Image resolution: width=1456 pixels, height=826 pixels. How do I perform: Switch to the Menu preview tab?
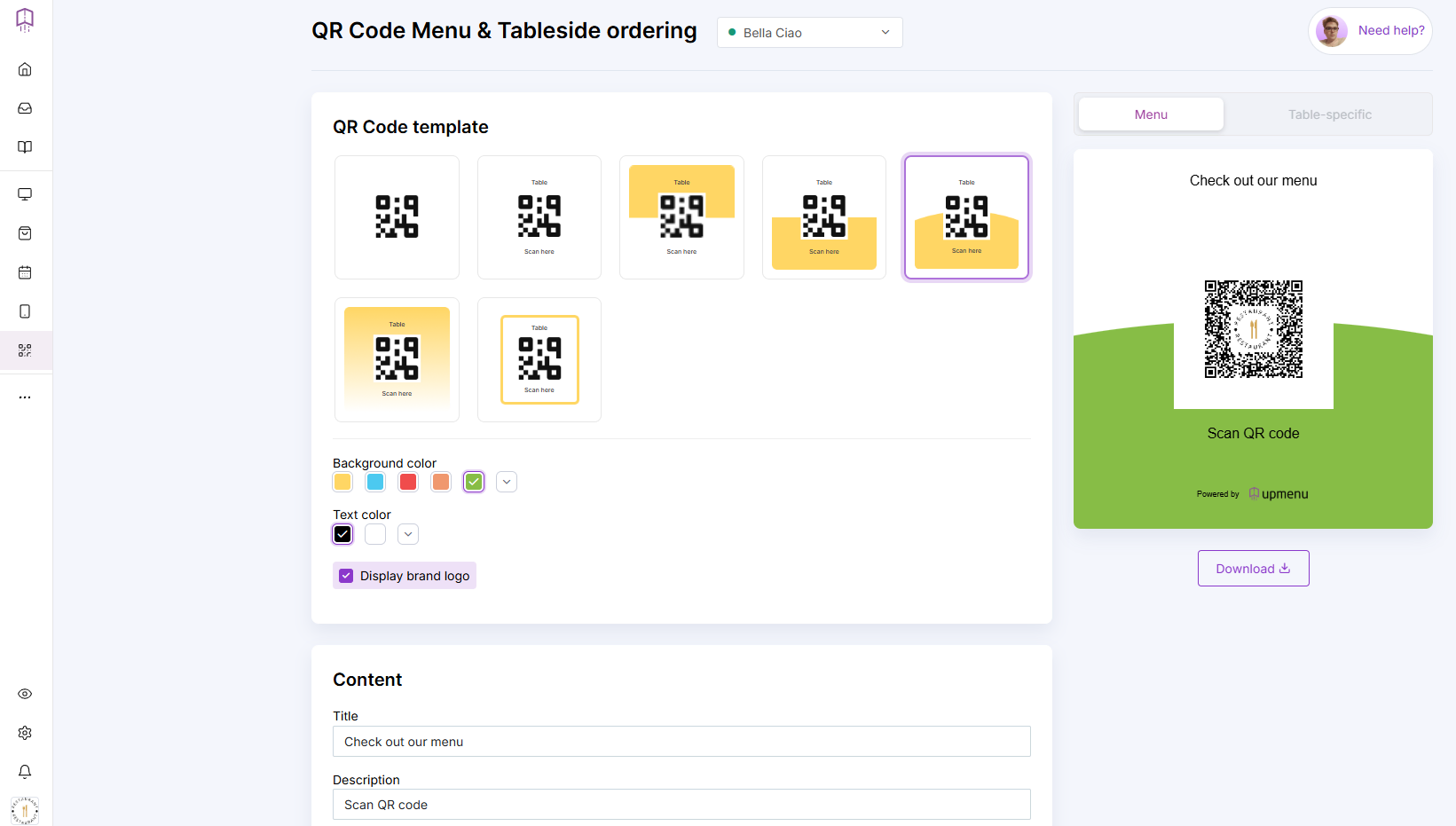pyautogui.click(x=1151, y=114)
